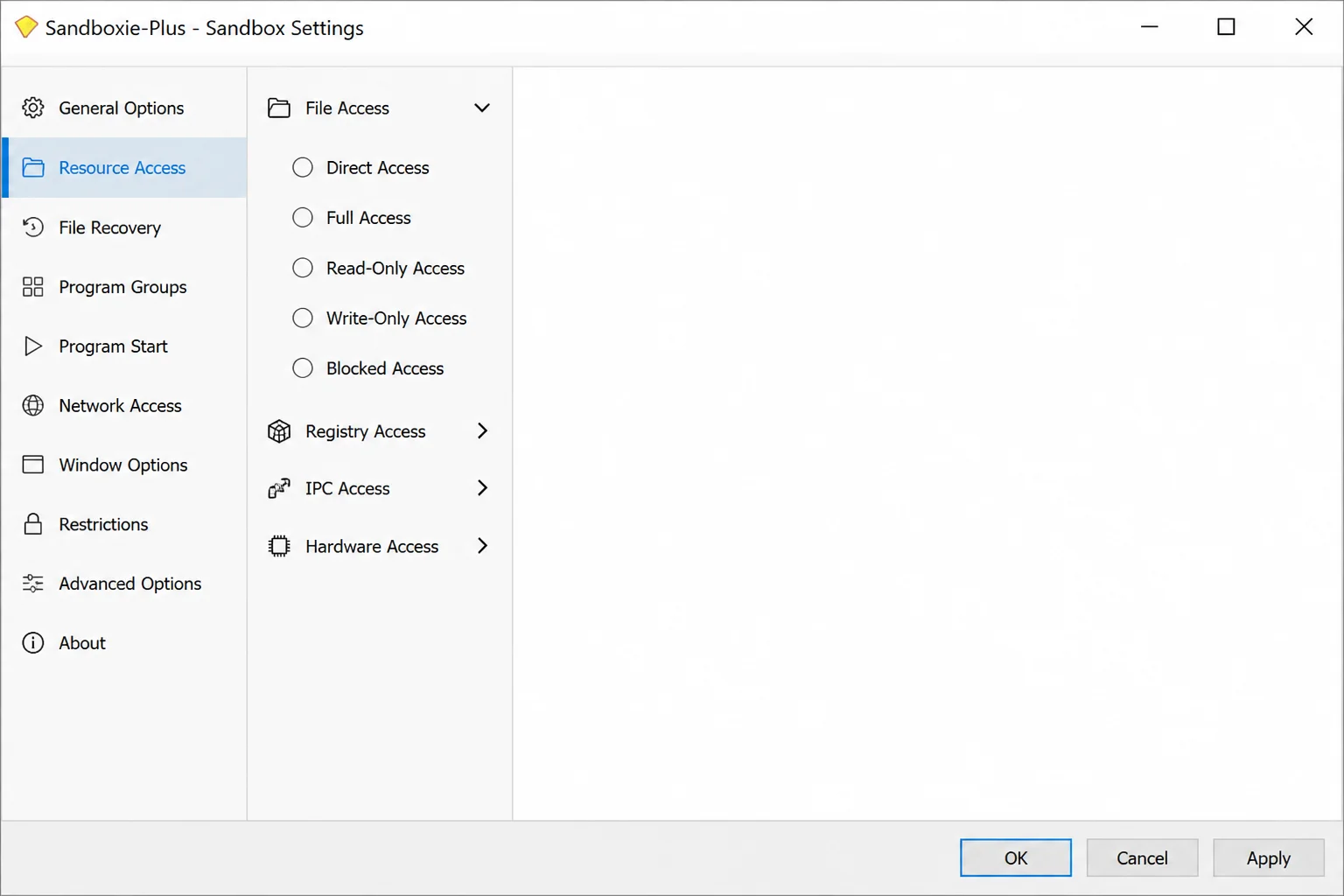Collapse the File Access section chevron
The height and width of the screenshot is (896, 1344).
(x=482, y=108)
